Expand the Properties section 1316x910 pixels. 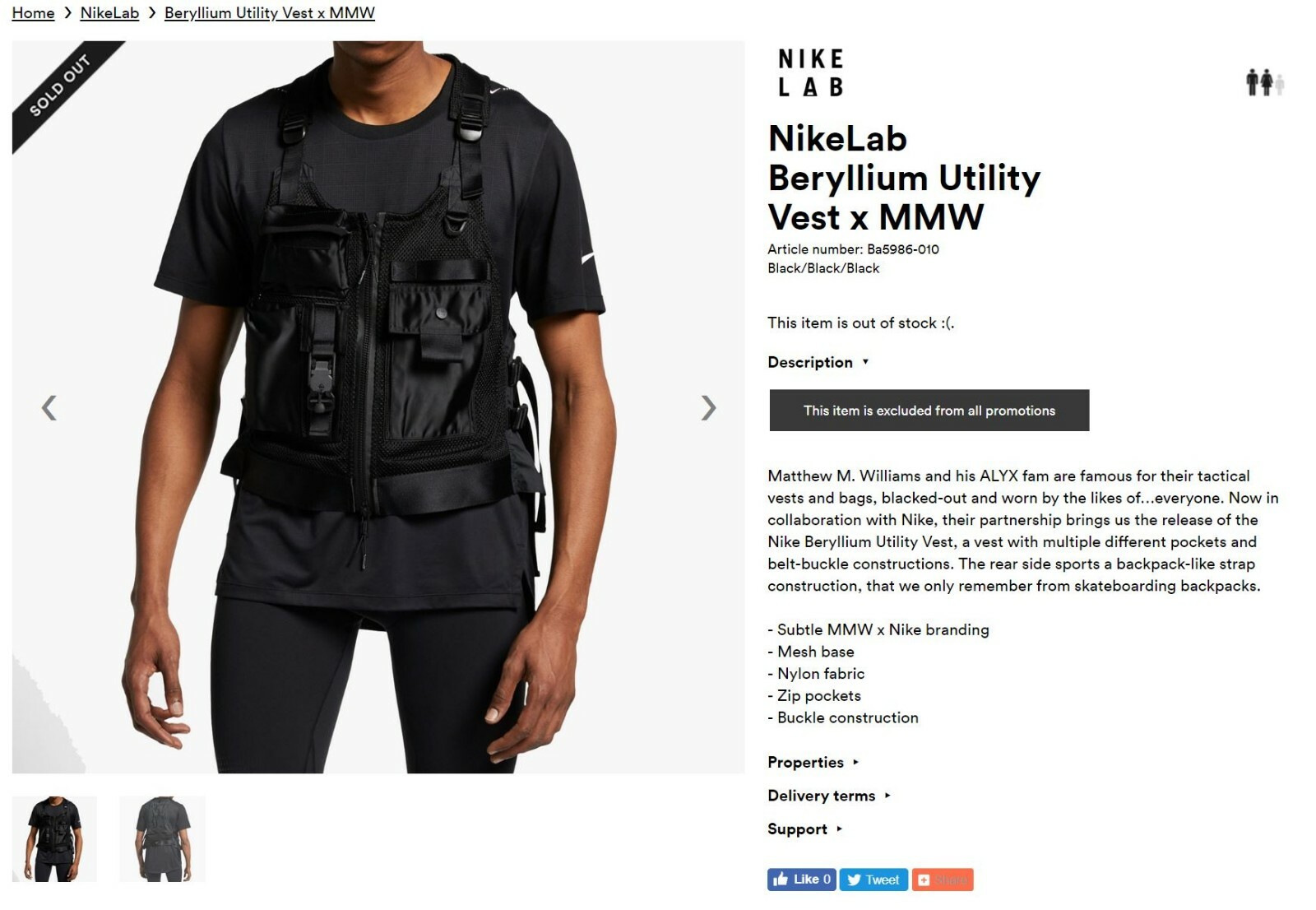click(x=813, y=762)
